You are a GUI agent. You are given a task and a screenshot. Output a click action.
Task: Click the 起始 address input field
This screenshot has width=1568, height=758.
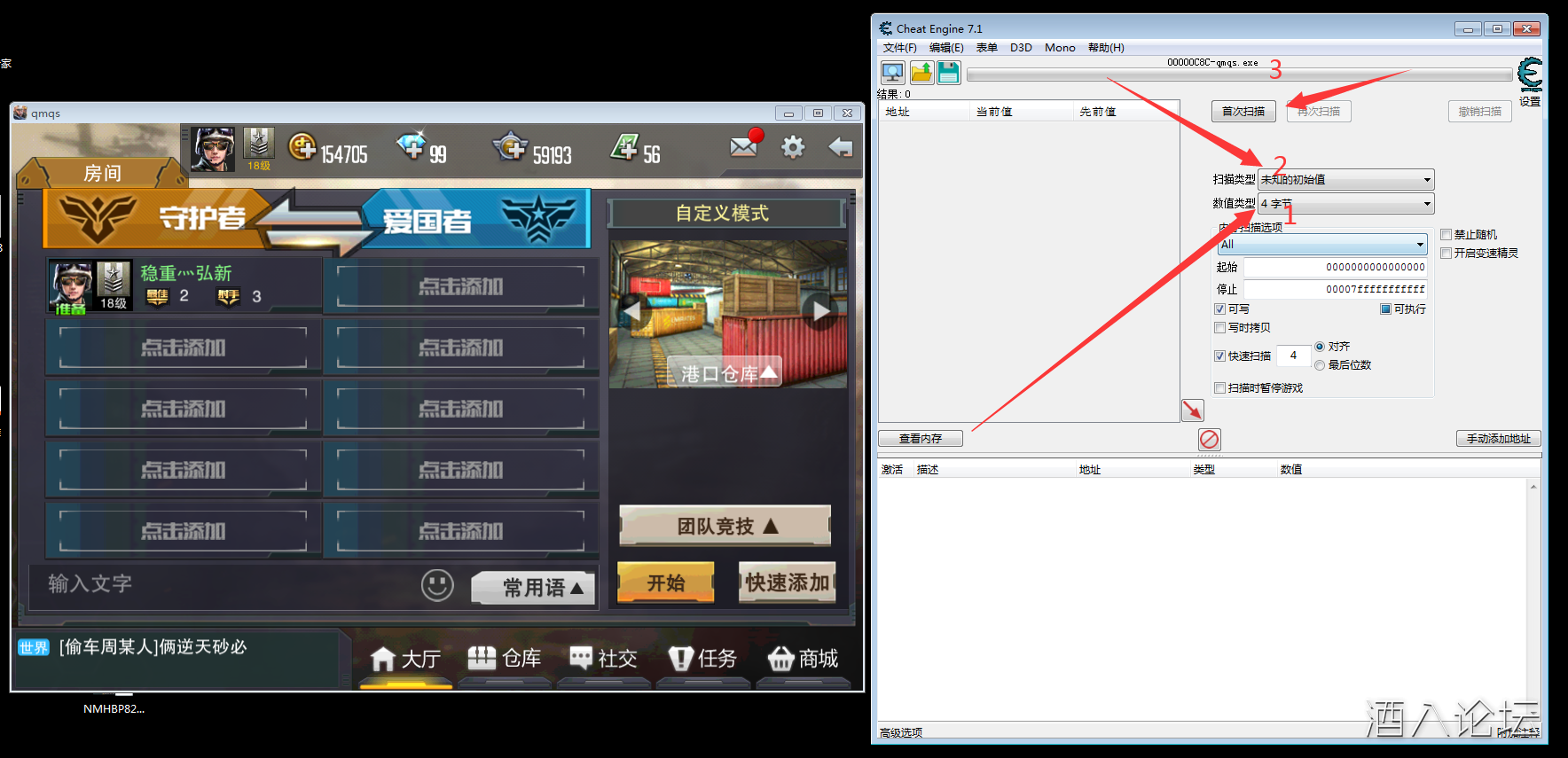click(x=1336, y=267)
